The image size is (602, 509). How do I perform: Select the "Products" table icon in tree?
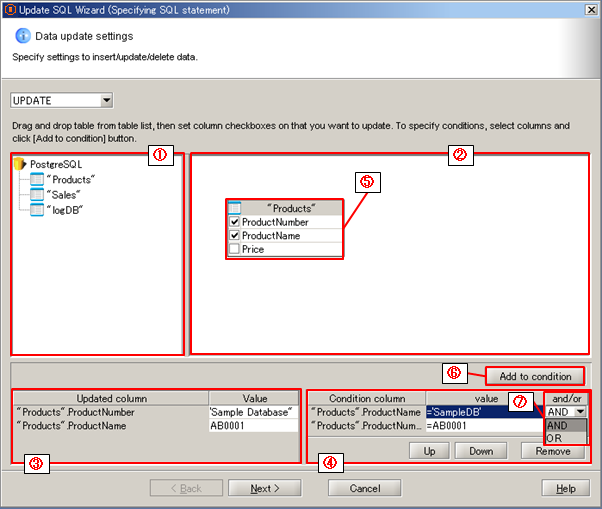point(37,179)
